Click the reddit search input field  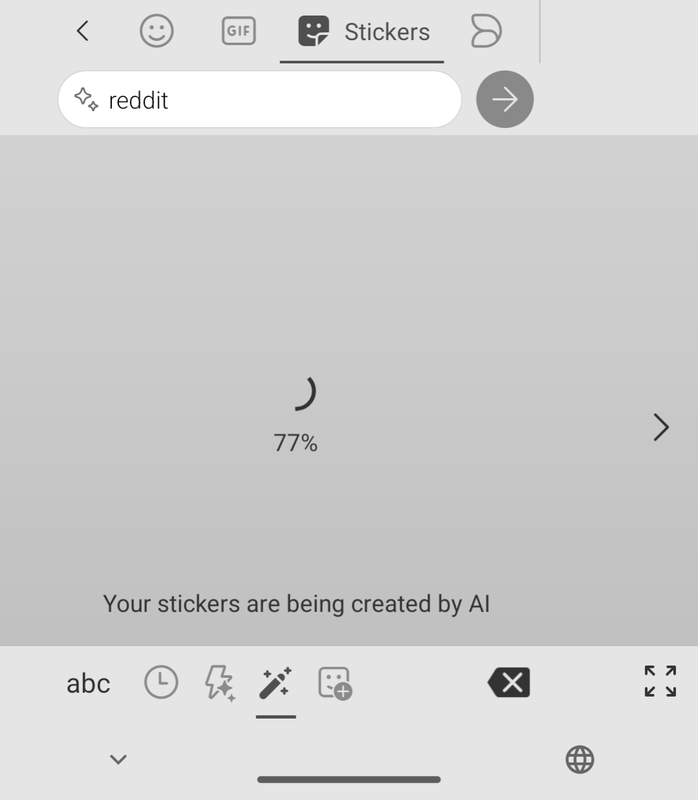pos(260,99)
